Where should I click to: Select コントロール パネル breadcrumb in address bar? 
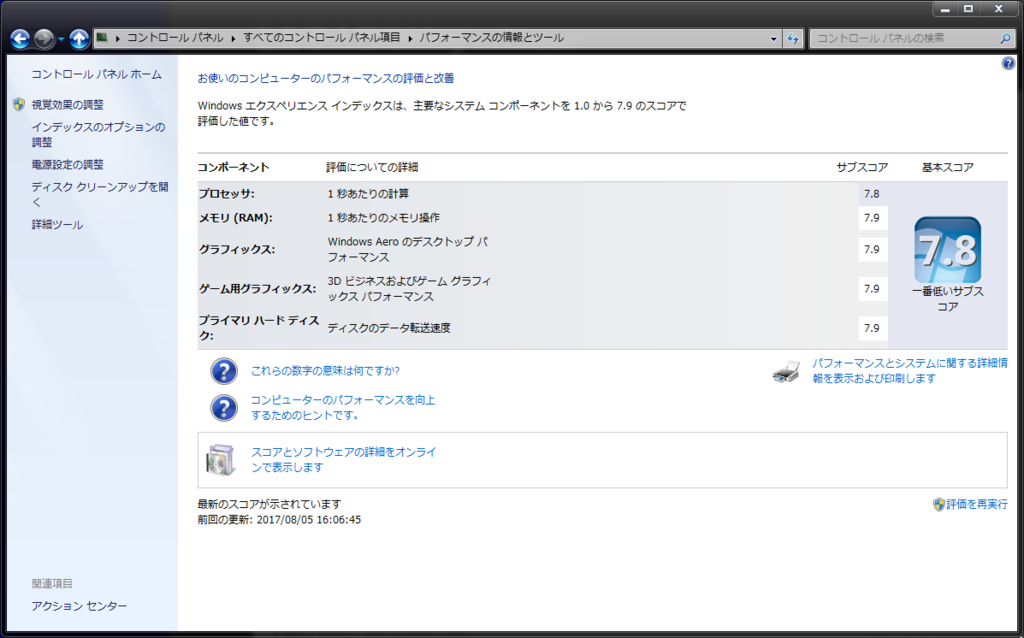click(175, 38)
